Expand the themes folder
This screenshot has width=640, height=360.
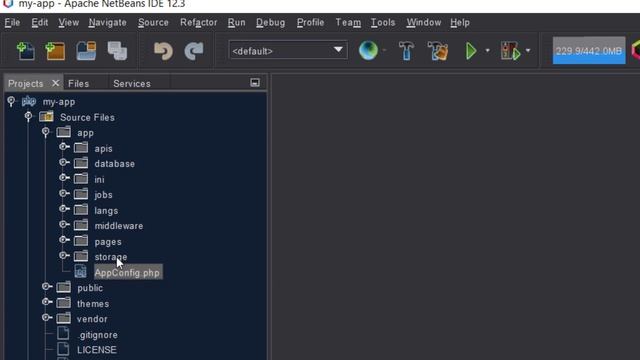pyautogui.click(x=47, y=302)
